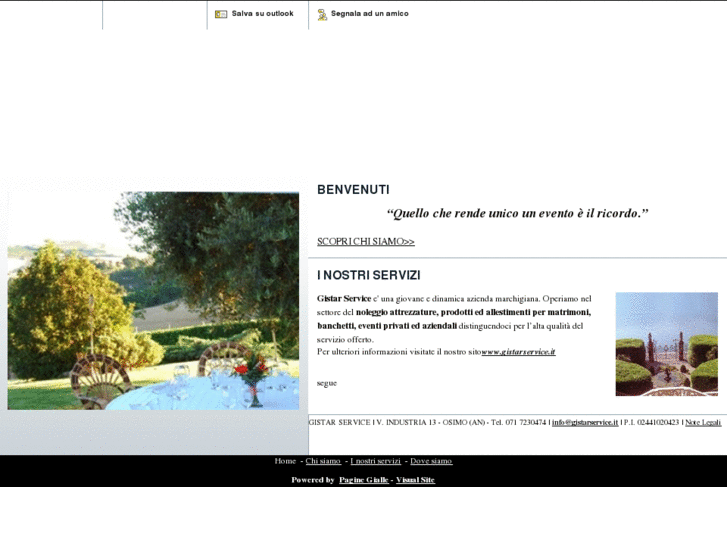The height and width of the screenshot is (545, 727).
Task: Click the segue link
Action: pos(327,383)
